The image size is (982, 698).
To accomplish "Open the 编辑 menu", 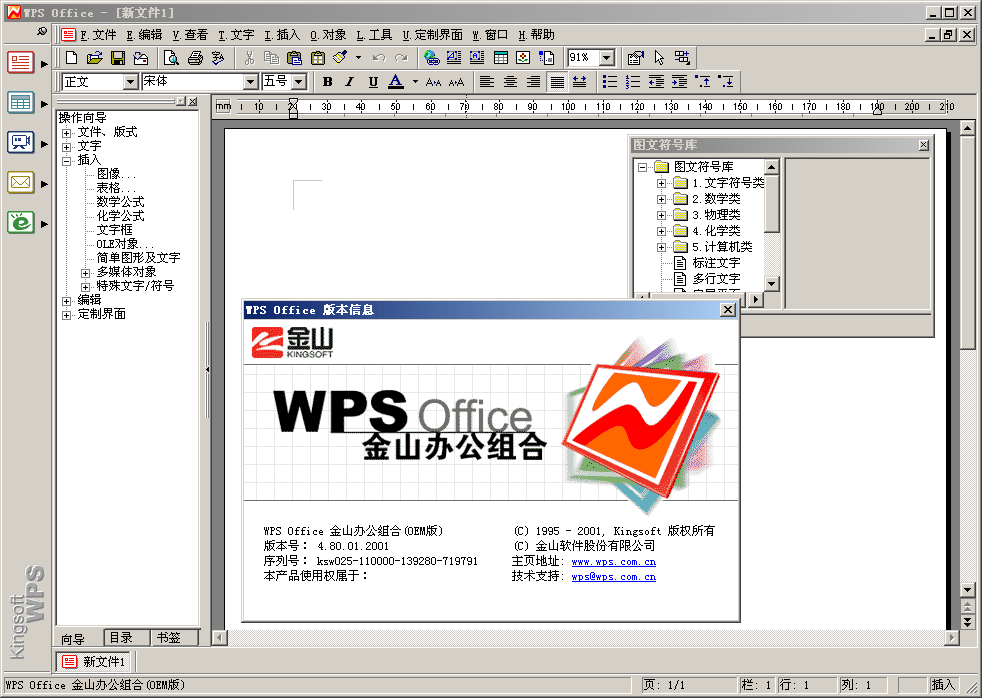I will pyautogui.click(x=144, y=35).
